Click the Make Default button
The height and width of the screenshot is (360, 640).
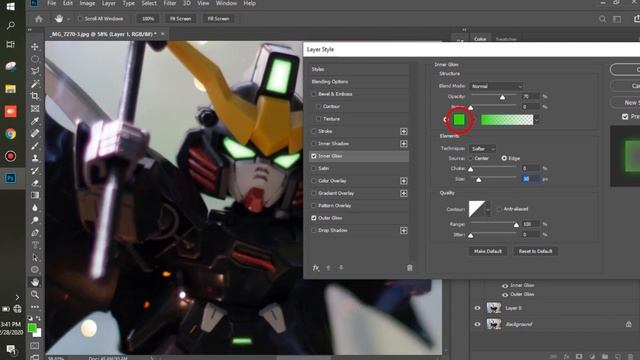pos(488,251)
